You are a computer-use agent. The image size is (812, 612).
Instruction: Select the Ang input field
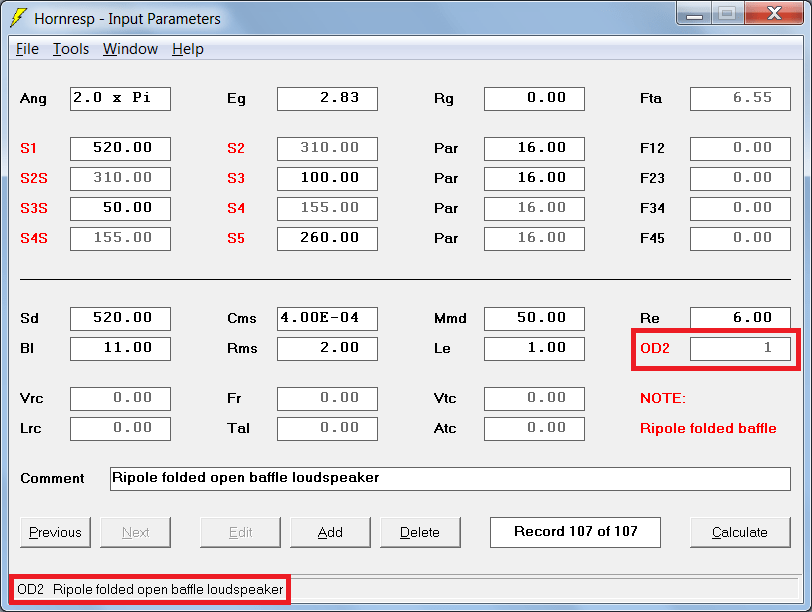click(x=120, y=99)
